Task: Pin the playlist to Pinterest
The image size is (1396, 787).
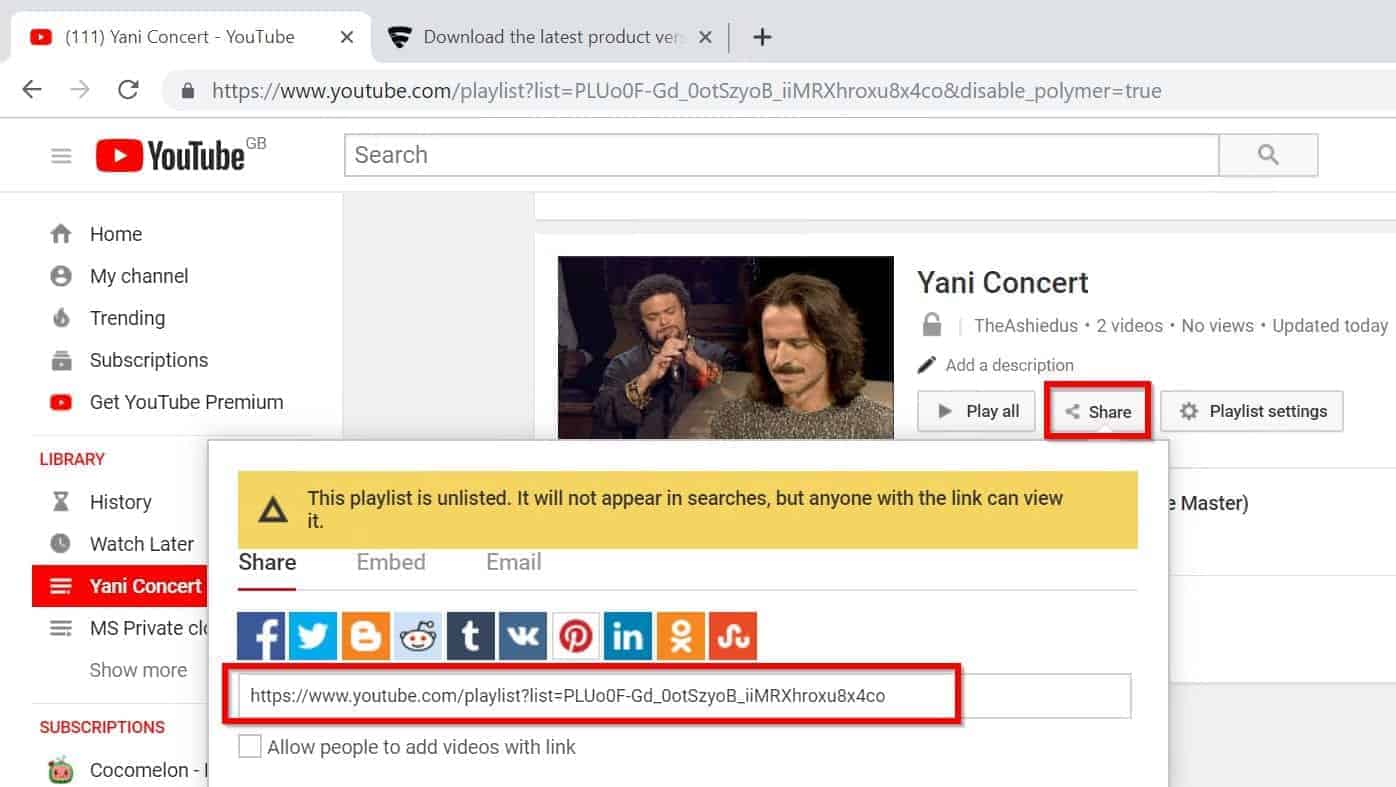Action: pyautogui.click(x=575, y=635)
